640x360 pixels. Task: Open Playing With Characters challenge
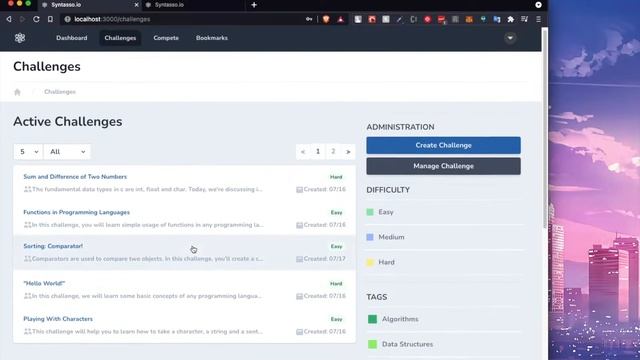click(x=58, y=319)
